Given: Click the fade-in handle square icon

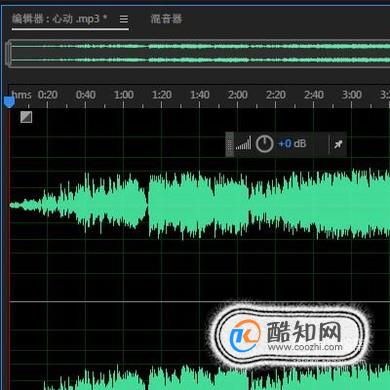Looking at the screenshot, I should (26, 117).
